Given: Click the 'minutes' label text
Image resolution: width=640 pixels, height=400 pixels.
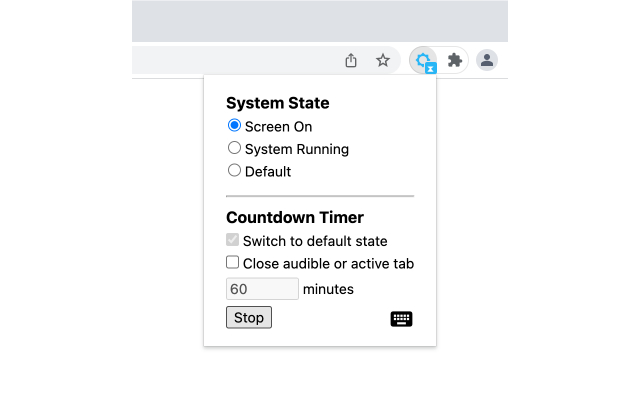Looking at the screenshot, I should click(328, 289).
